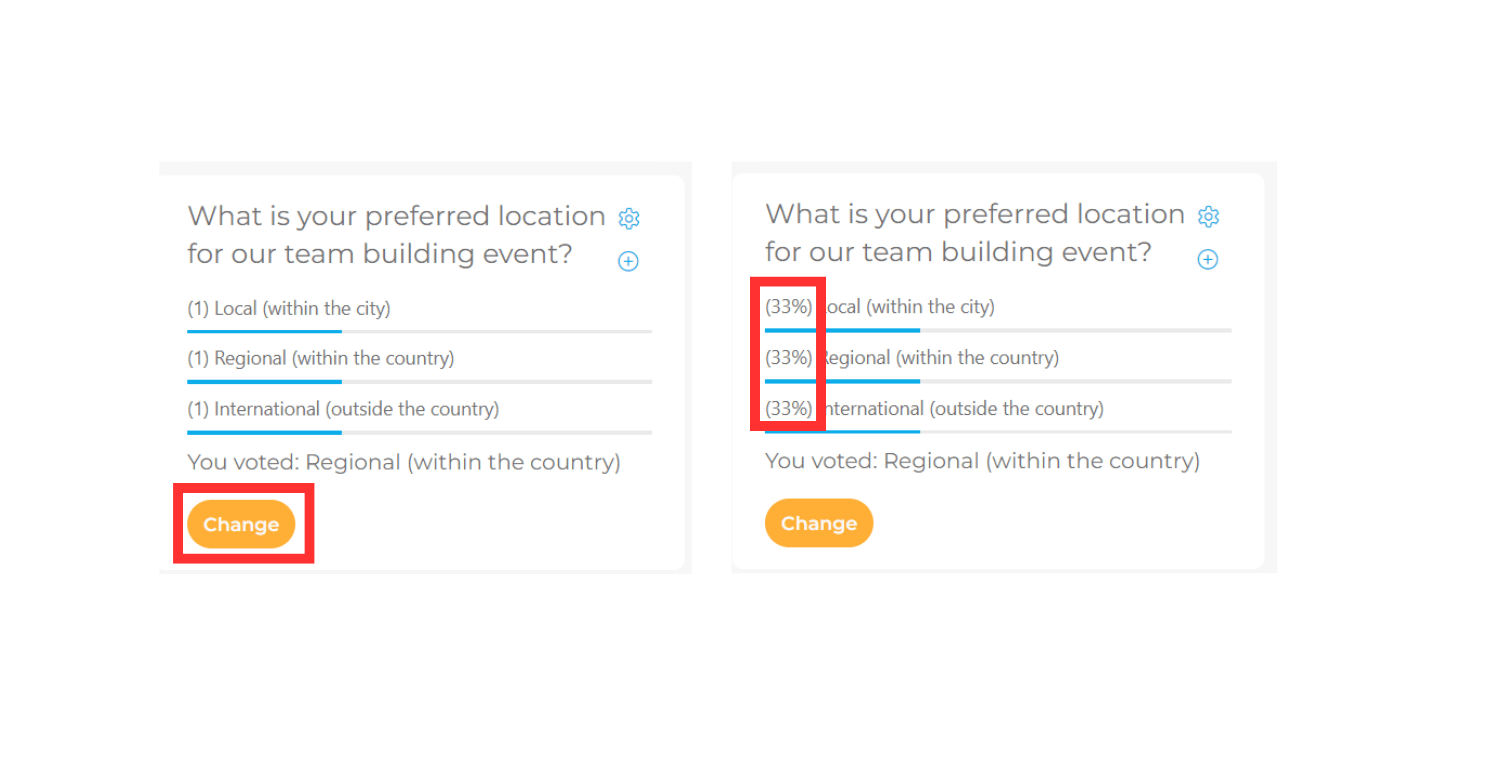Click plus icon in vote-count poll
This screenshot has height=777, width=1500.
click(628, 261)
